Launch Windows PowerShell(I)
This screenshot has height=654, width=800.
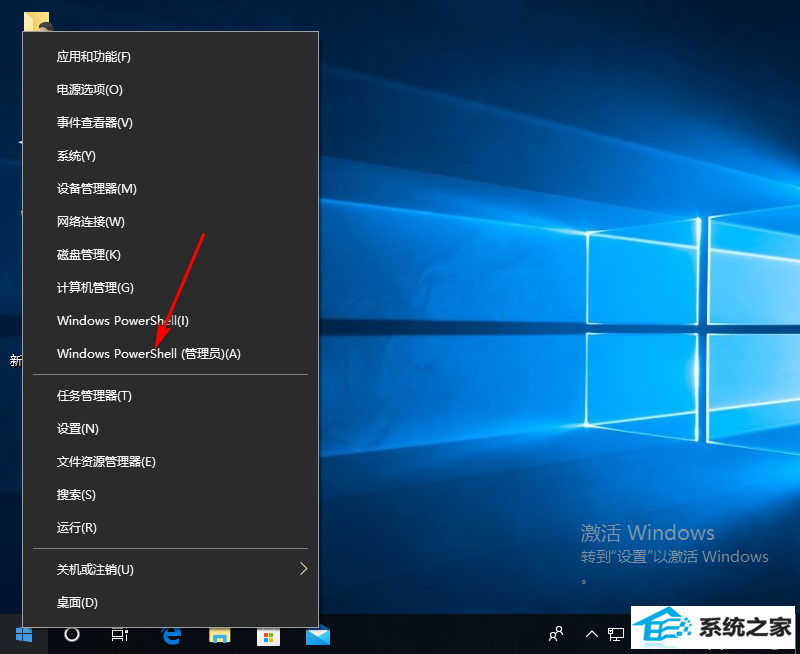[x=170, y=321]
